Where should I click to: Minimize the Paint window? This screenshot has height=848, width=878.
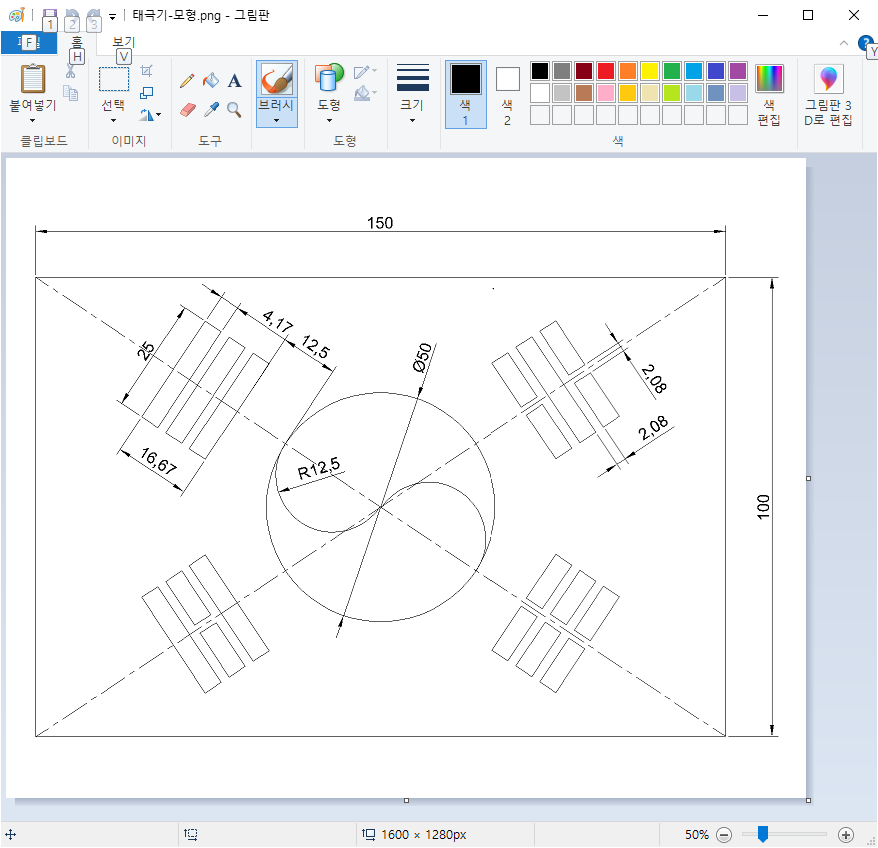[763, 15]
